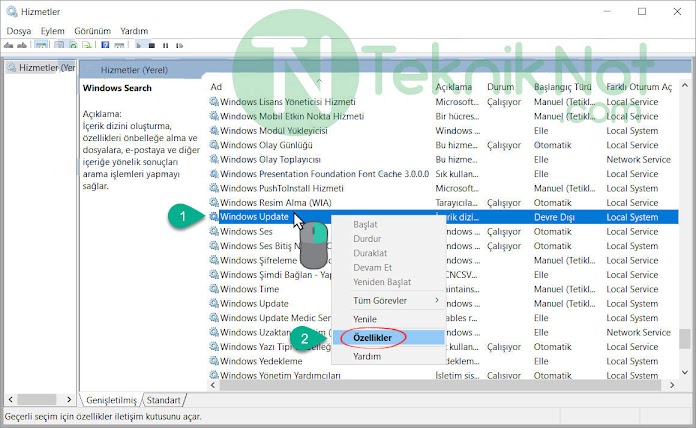This screenshot has width=696, height=428.
Task: Choose Yardım in the context menu
Action: (388, 356)
